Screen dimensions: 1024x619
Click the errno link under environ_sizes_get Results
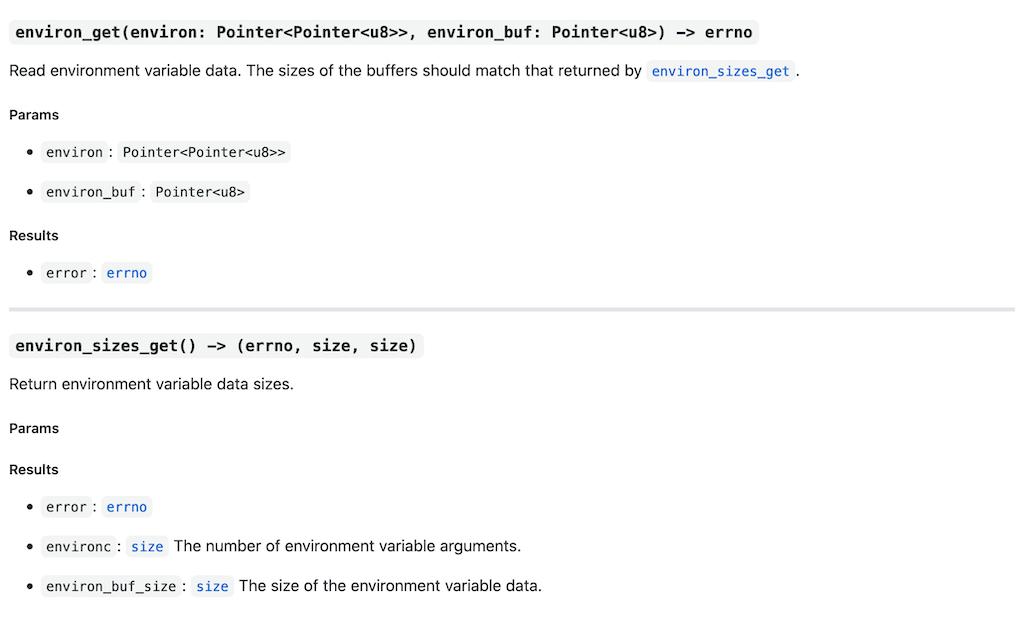click(x=126, y=507)
